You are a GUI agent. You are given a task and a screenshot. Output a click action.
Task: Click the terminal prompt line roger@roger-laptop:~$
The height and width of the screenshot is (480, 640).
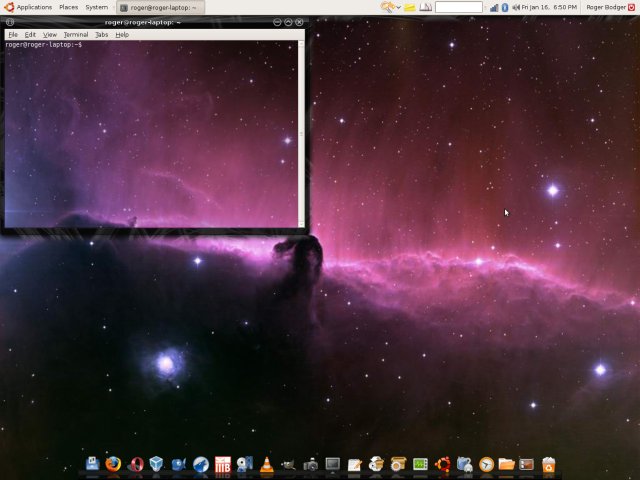tap(44, 44)
